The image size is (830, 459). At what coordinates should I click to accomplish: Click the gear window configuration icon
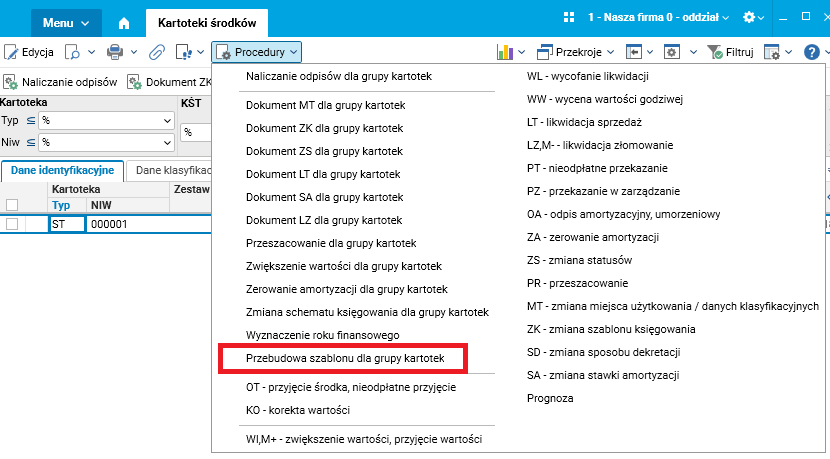tap(672, 52)
